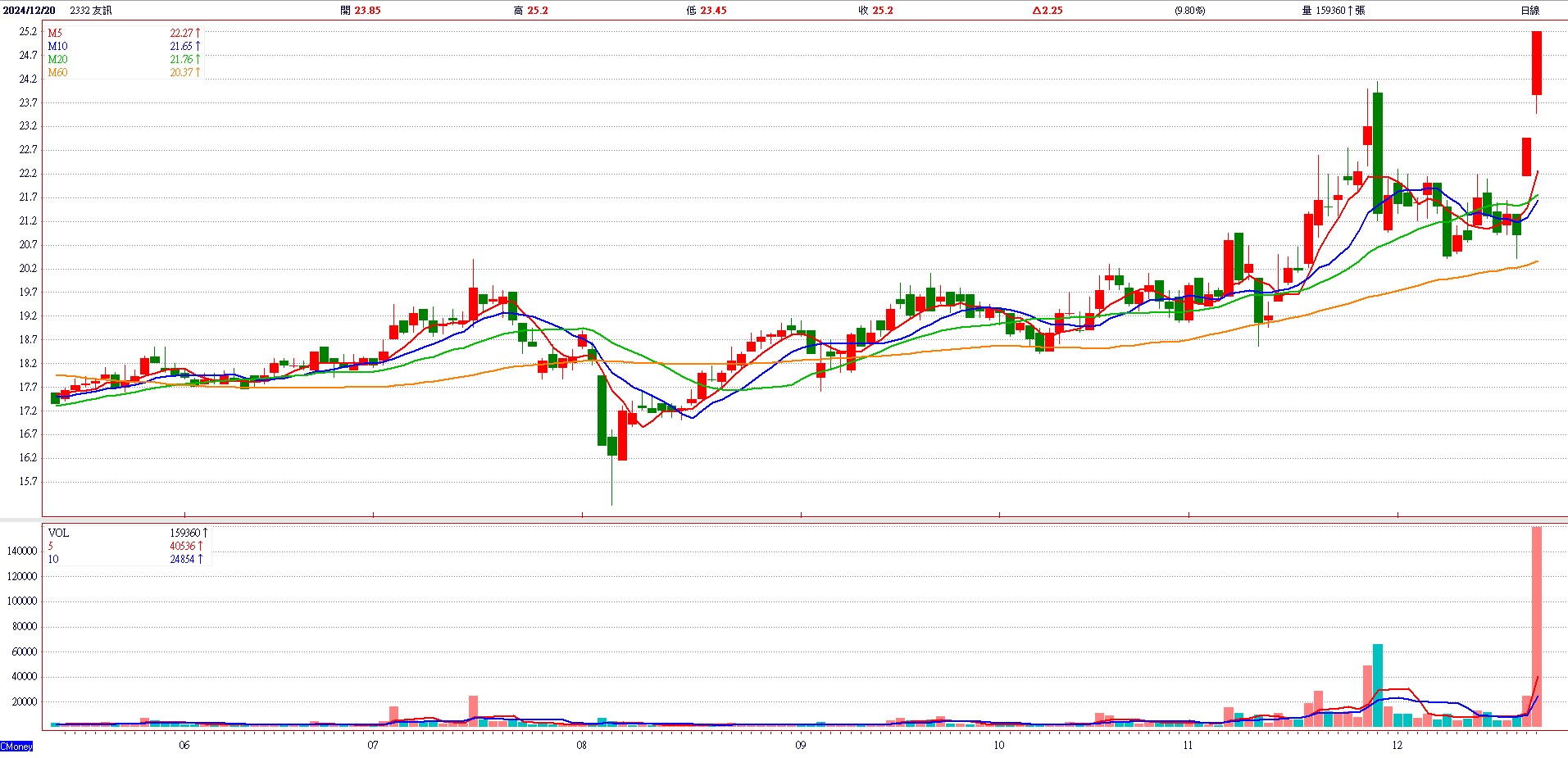
Task: Click the 100000 volume axis label
Action: coord(22,601)
